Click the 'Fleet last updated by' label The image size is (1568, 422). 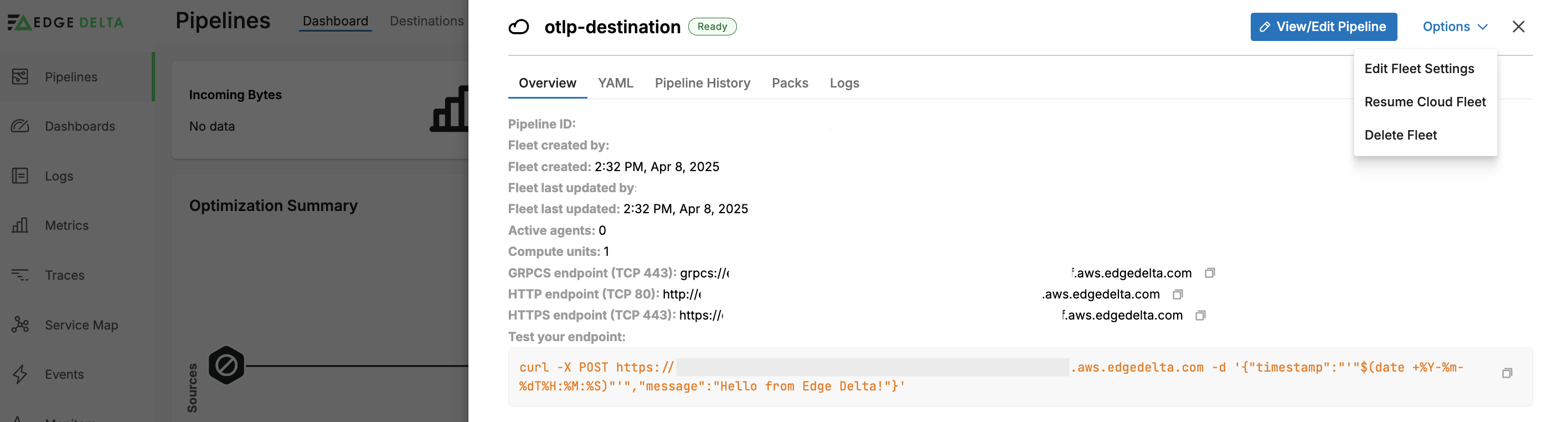tap(571, 188)
